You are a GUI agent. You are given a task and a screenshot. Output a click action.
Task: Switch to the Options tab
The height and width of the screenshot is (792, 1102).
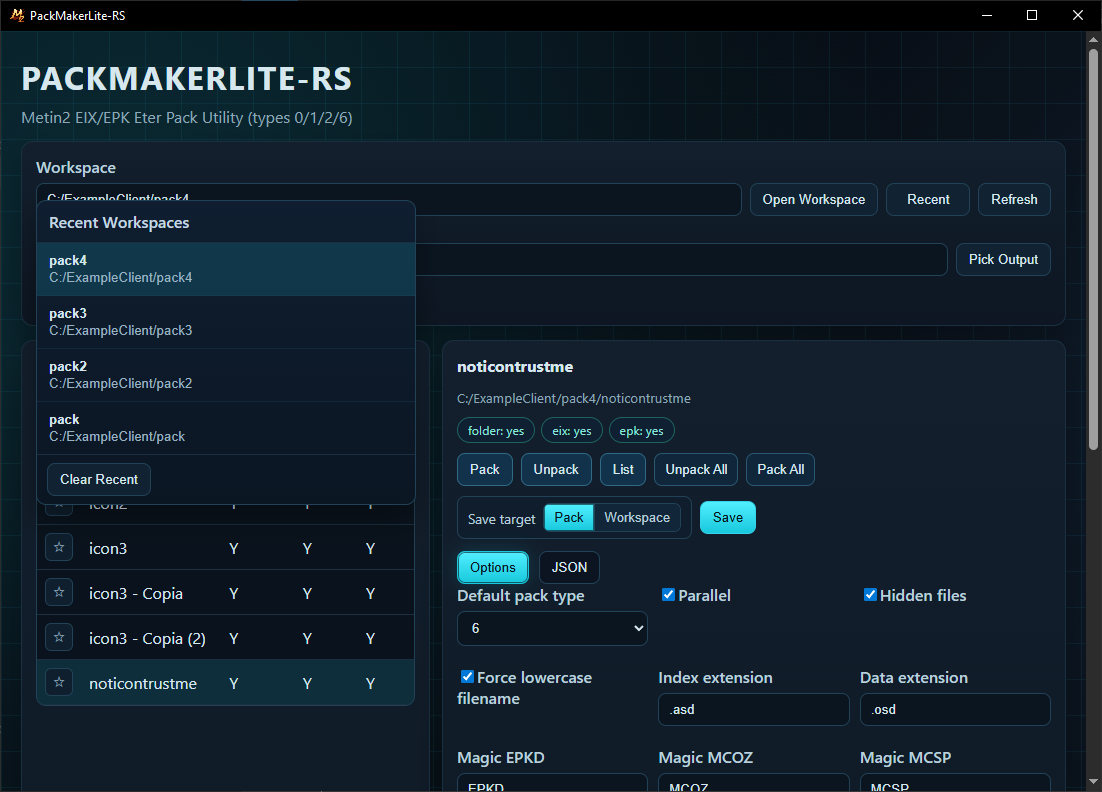pyautogui.click(x=493, y=567)
